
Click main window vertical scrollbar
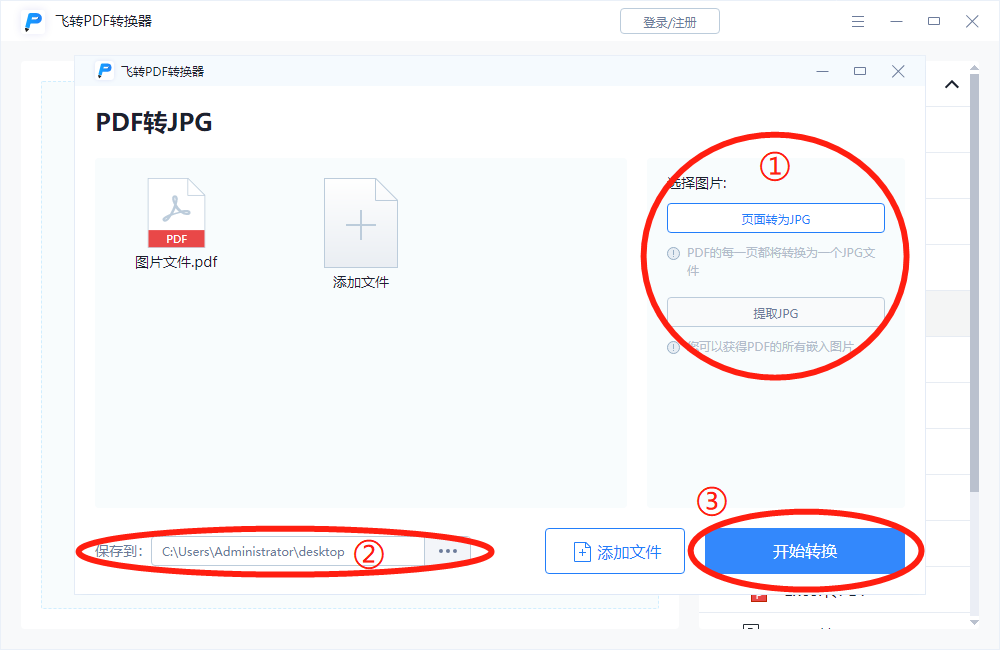coord(974,283)
